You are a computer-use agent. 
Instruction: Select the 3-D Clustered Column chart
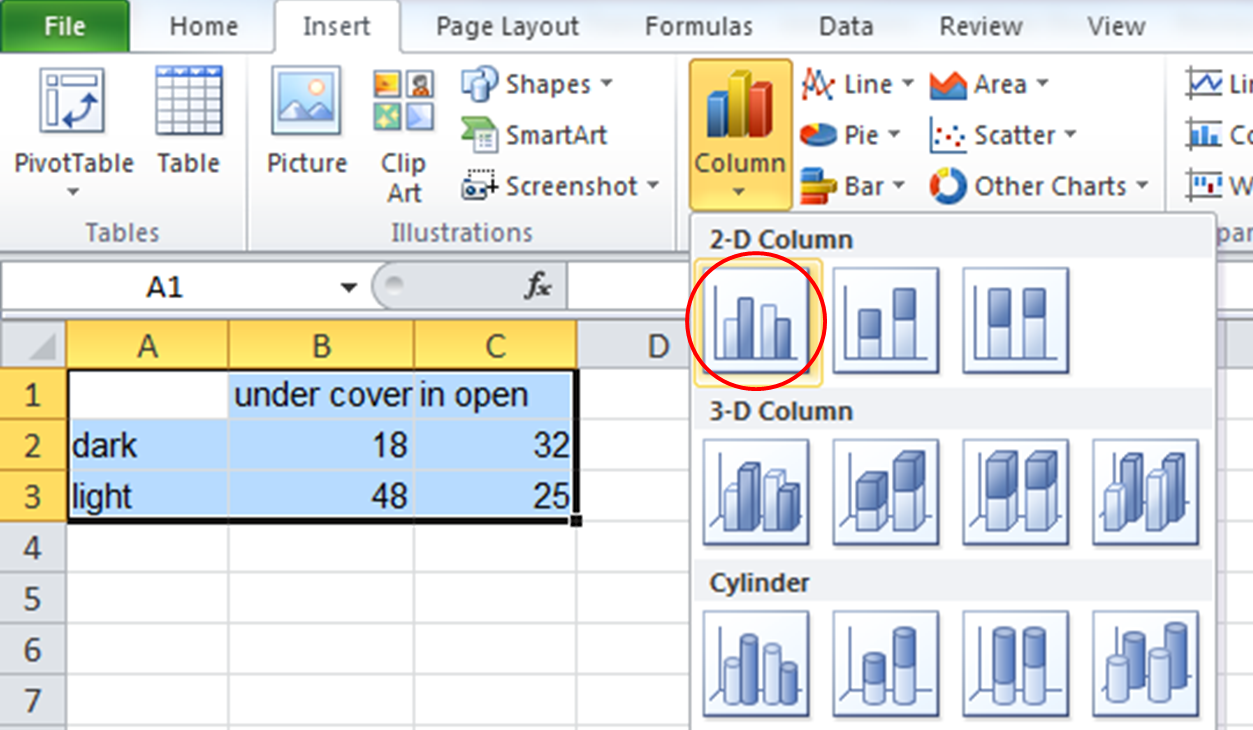(756, 492)
